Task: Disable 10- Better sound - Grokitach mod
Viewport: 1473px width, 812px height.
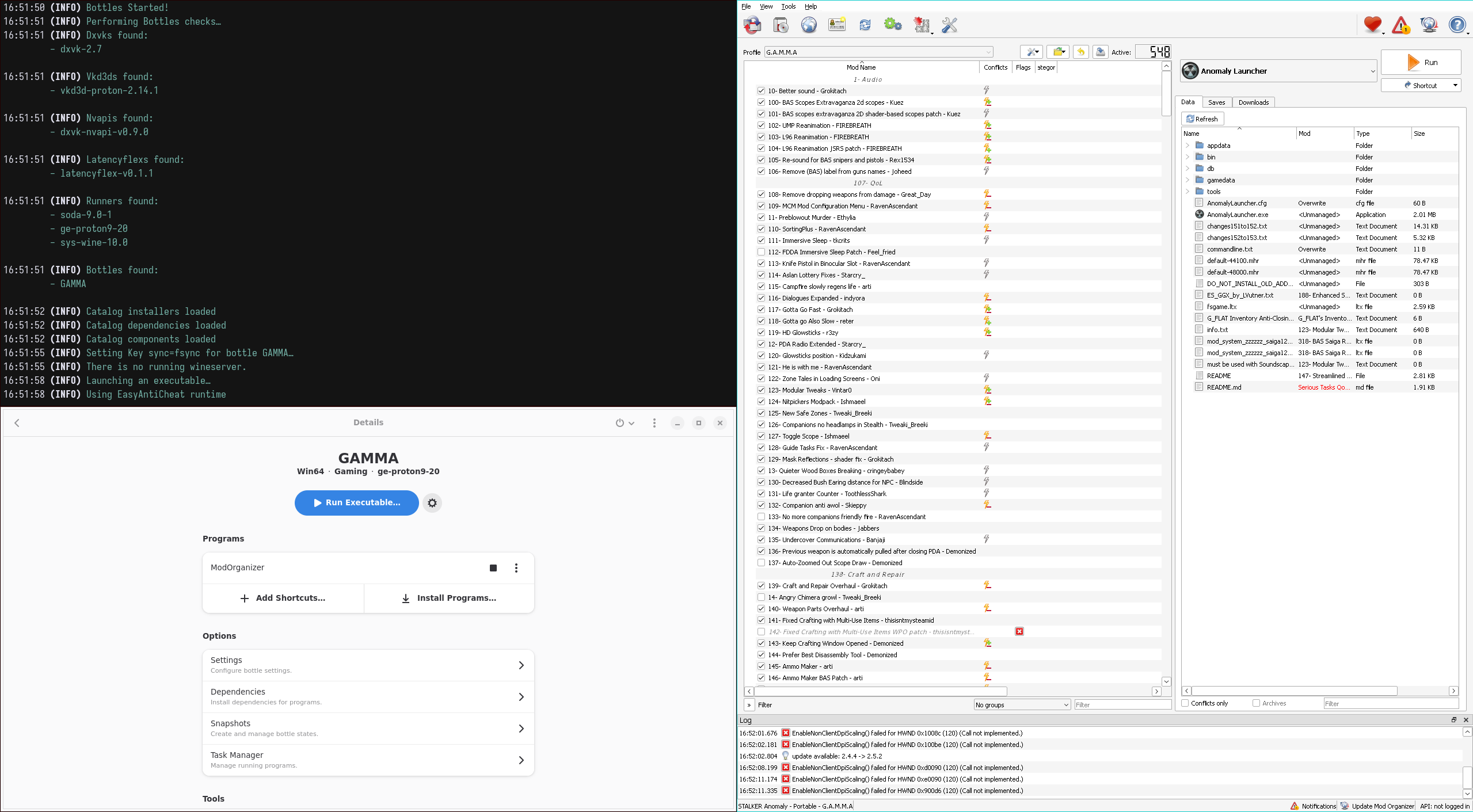Action: [x=761, y=91]
